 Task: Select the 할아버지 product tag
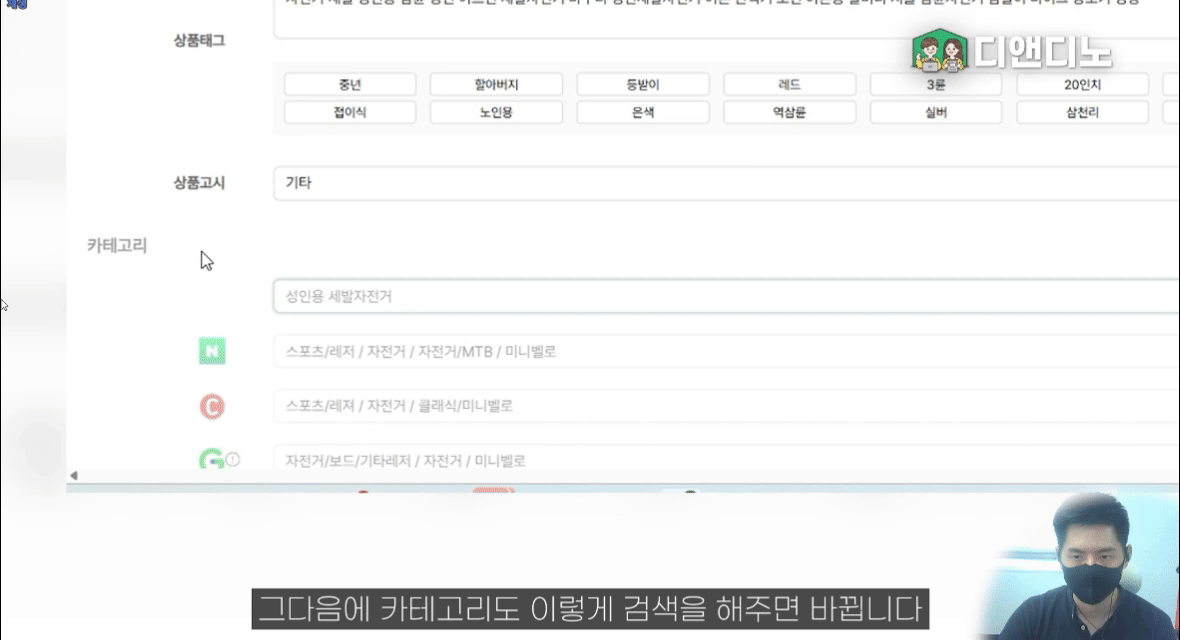coord(496,85)
